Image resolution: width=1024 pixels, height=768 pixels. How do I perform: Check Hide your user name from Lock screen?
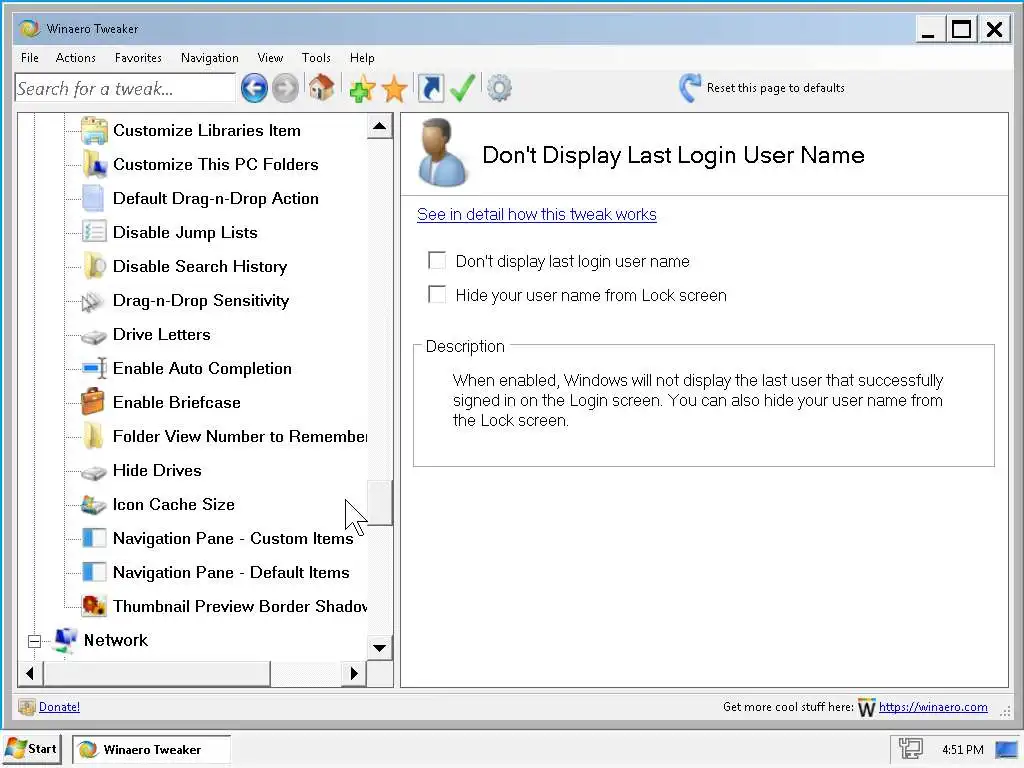[x=437, y=295]
